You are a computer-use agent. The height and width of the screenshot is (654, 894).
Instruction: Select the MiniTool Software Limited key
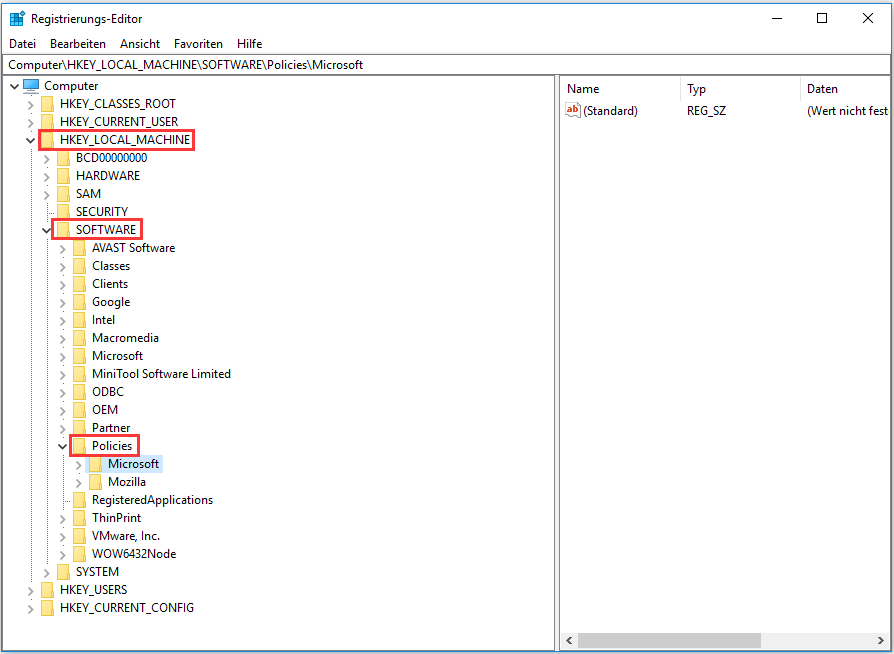(161, 374)
